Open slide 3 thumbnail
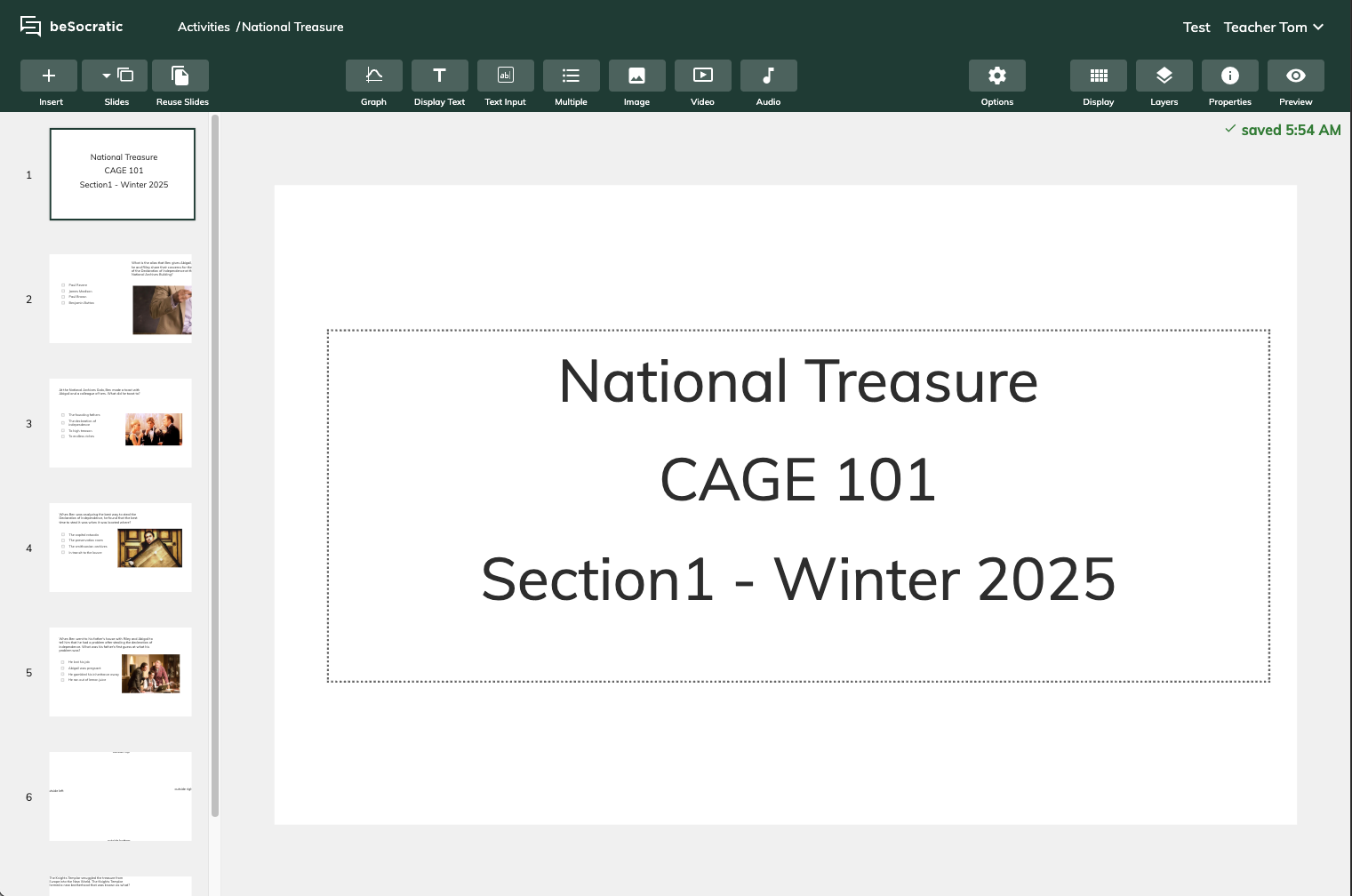The height and width of the screenshot is (896, 1352). [x=121, y=423]
